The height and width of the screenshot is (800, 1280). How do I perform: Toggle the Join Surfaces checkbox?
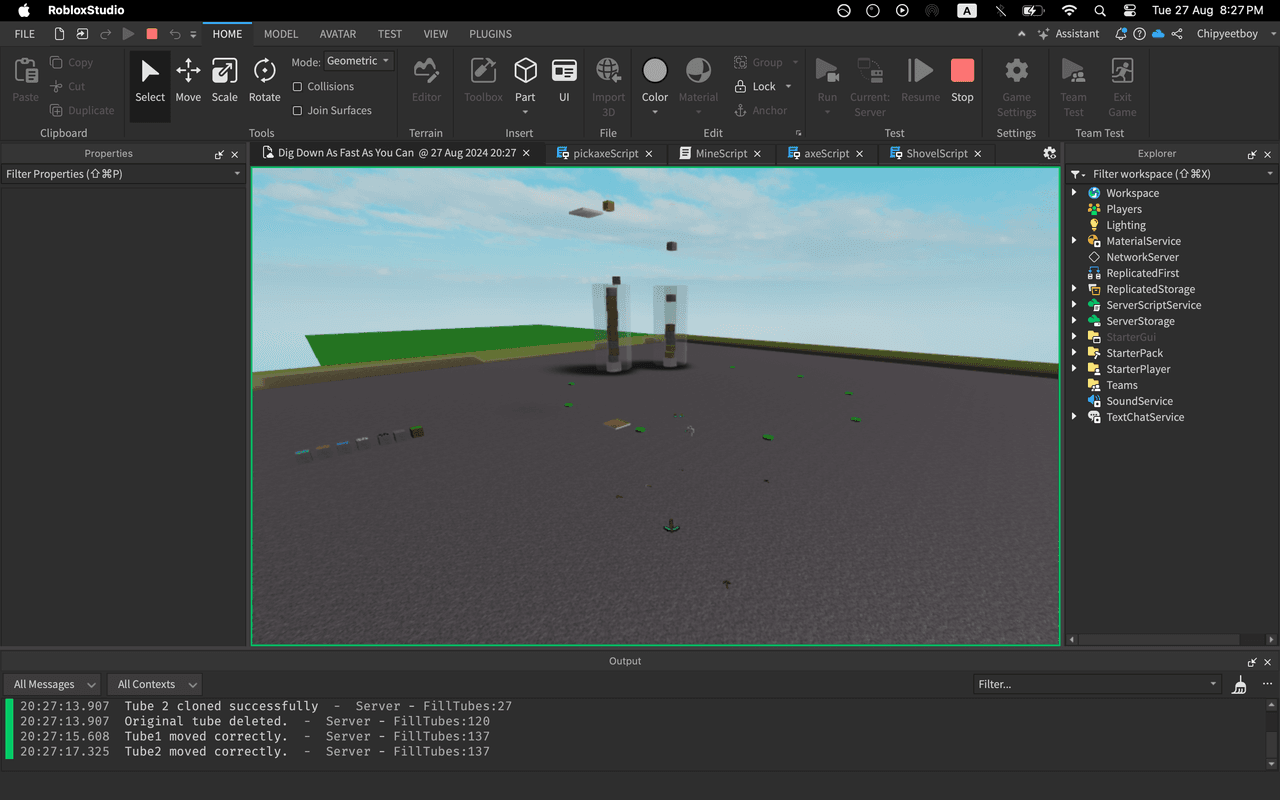(x=297, y=111)
